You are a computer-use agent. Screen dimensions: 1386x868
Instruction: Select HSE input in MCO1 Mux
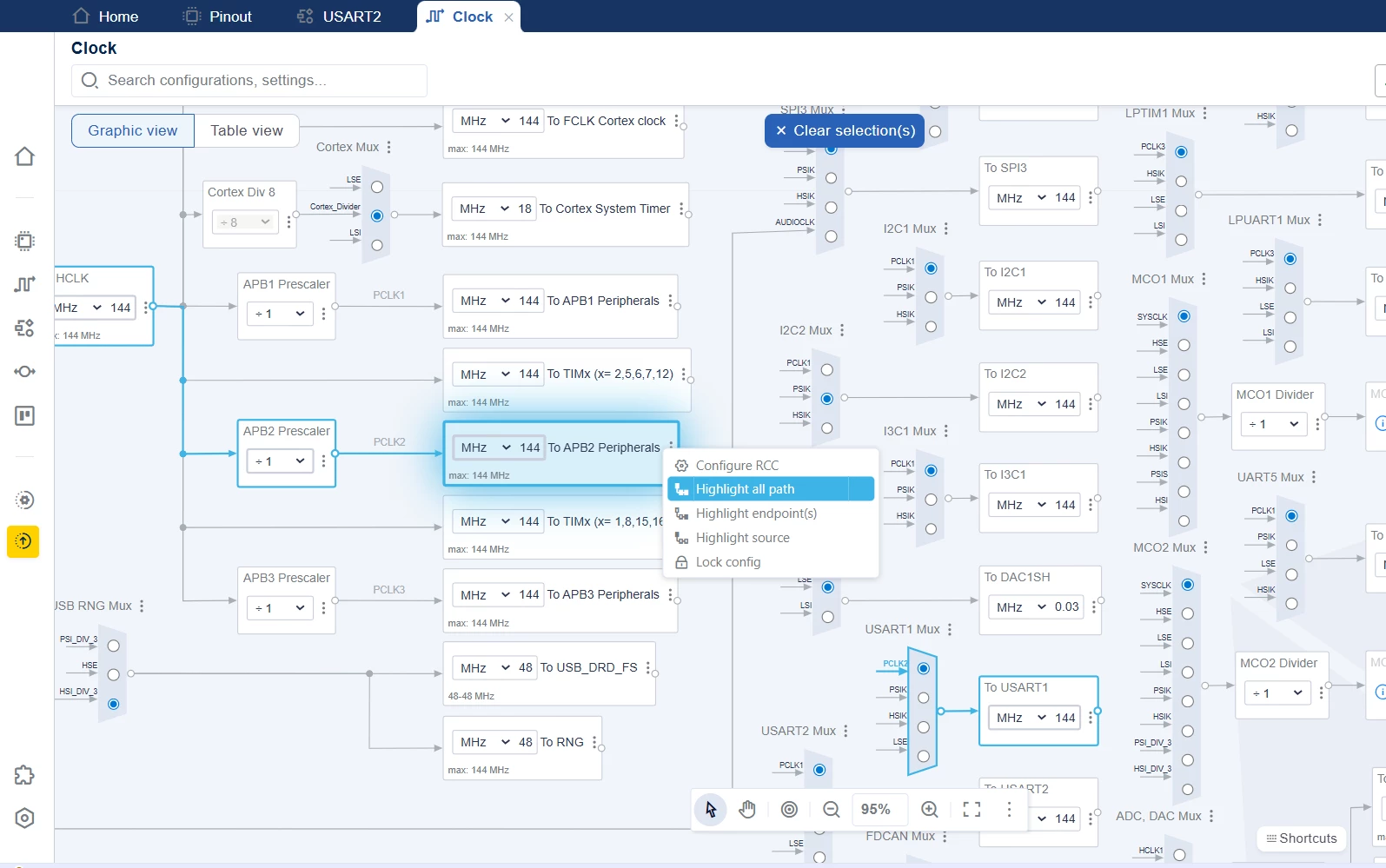[1184, 345]
